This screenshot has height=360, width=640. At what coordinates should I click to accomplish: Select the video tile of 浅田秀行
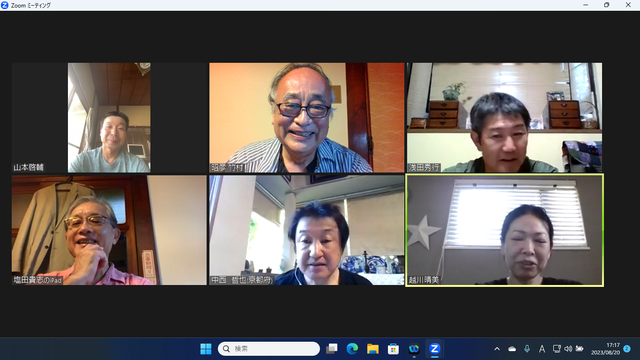click(504, 118)
